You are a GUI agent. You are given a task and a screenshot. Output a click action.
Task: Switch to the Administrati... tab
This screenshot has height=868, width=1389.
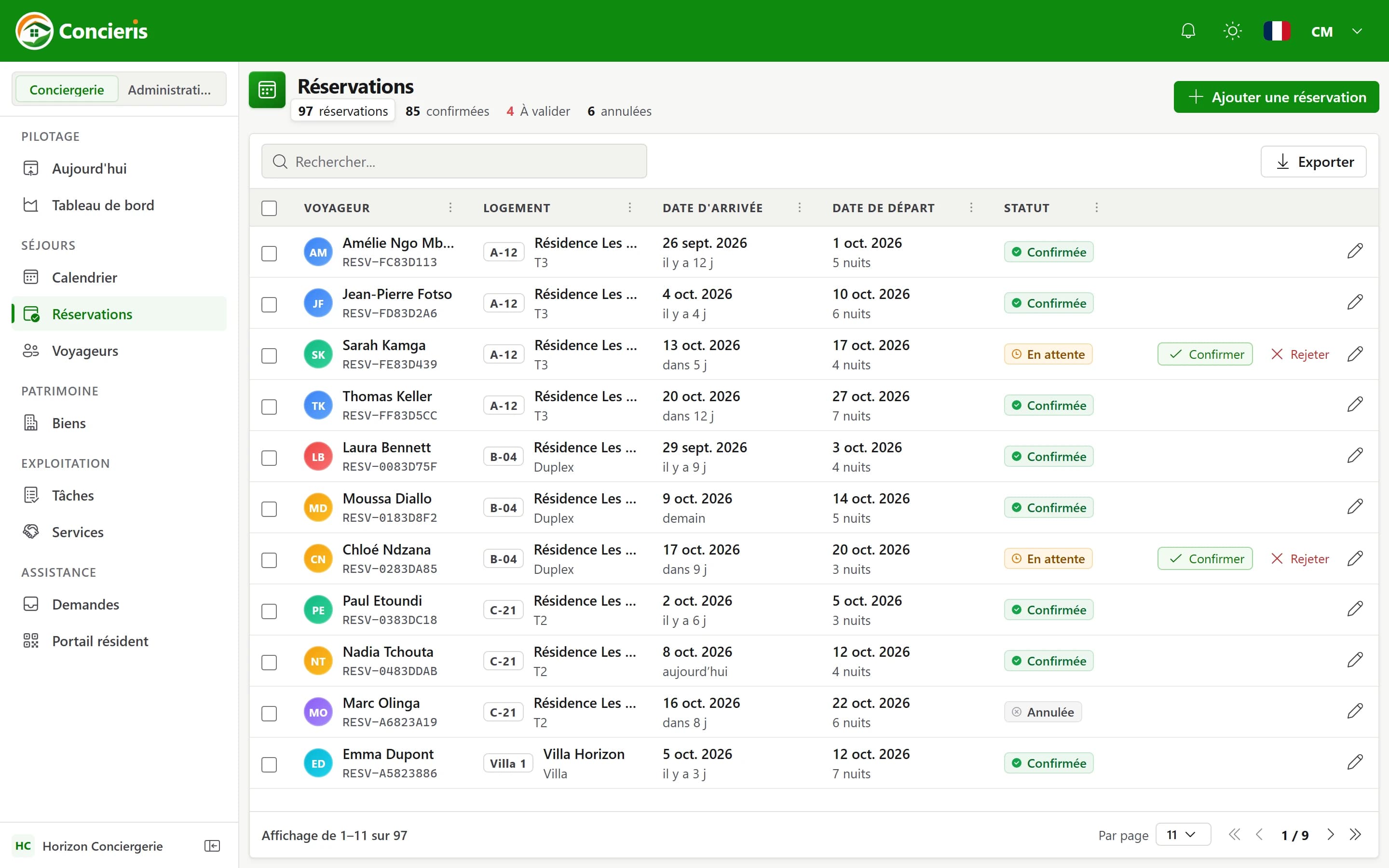click(x=169, y=90)
